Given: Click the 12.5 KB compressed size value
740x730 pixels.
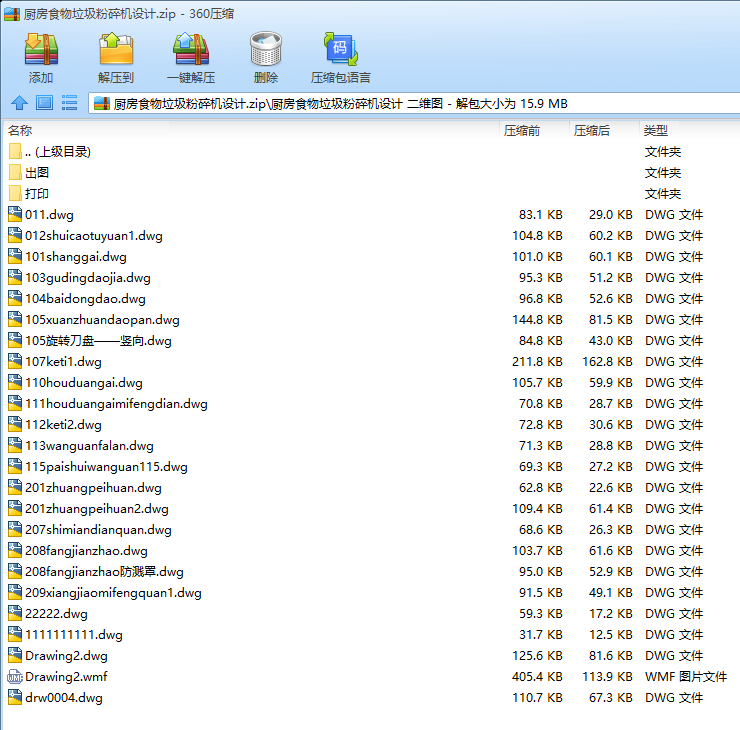Looking at the screenshot, I should pyautogui.click(x=611, y=635).
